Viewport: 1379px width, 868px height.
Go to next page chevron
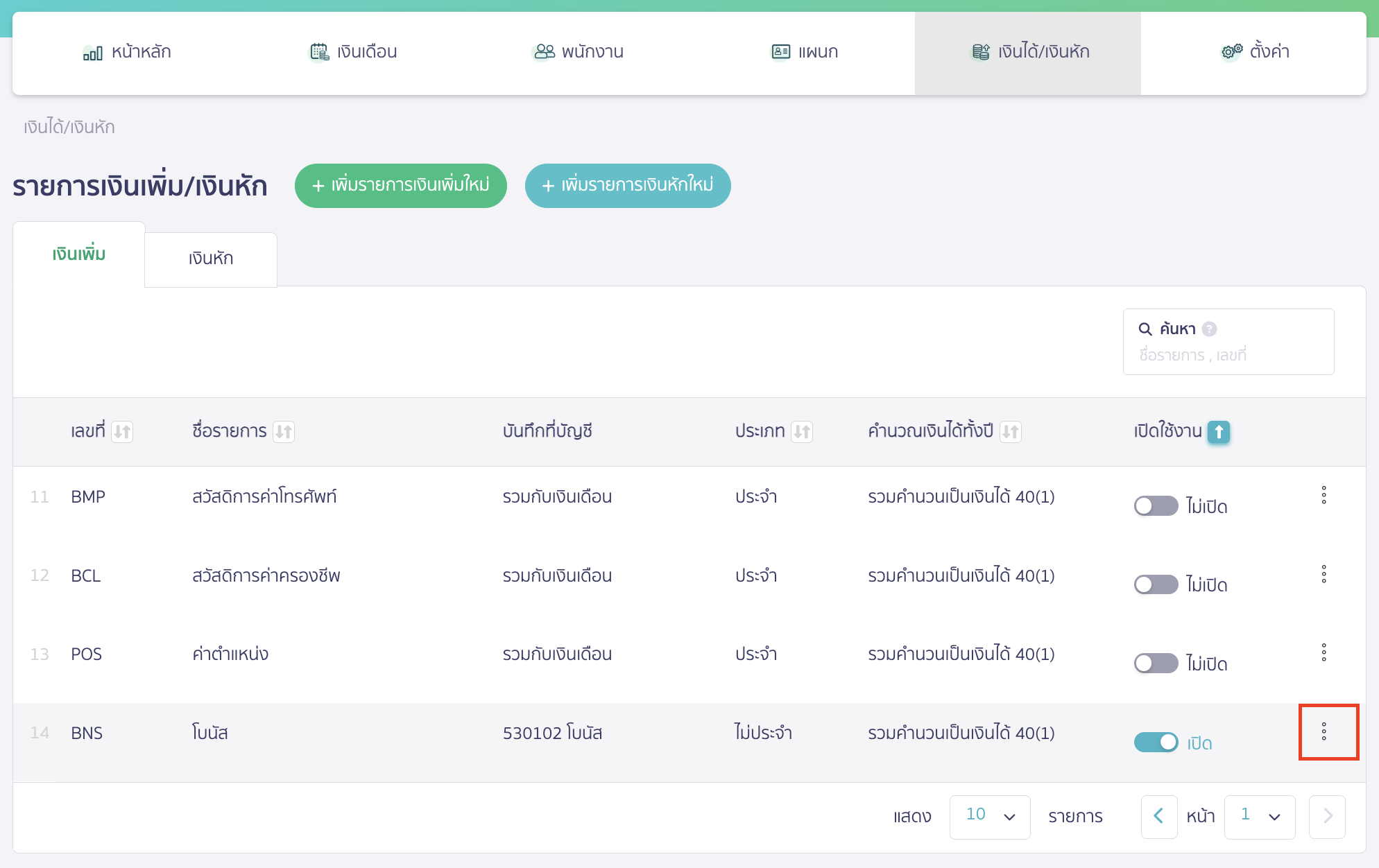point(1326,816)
